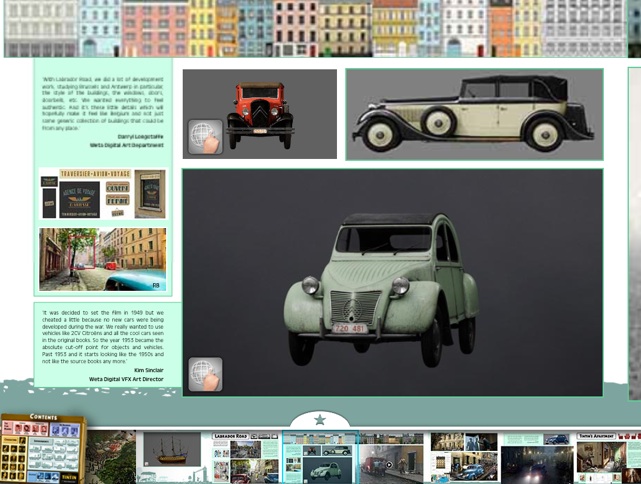Go to the sailing ship page thumbnail
Screen dimensions: 641x484
click(x=172, y=457)
